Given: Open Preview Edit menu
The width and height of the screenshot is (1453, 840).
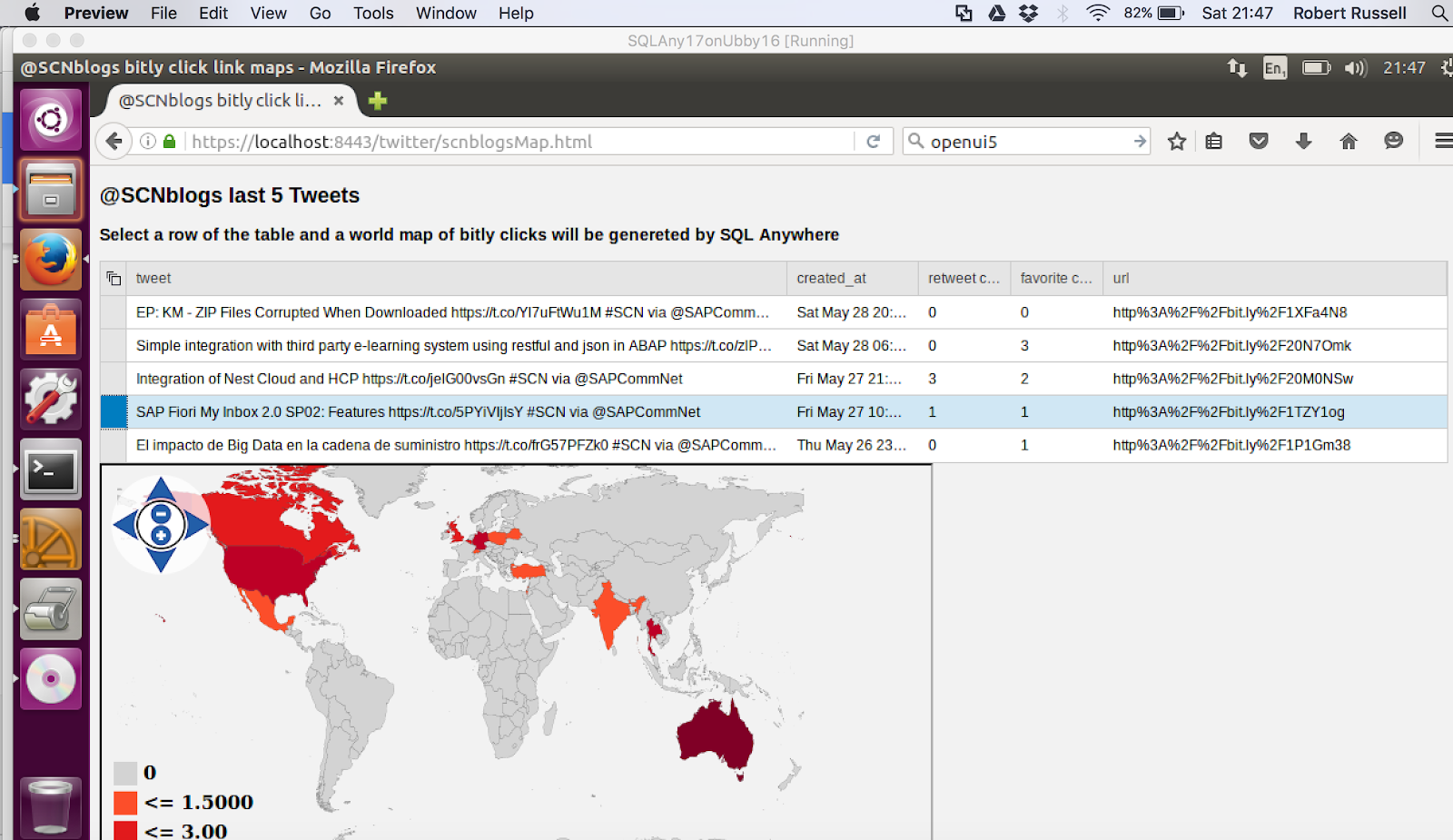Looking at the screenshot, I should [x=213, y=13].
